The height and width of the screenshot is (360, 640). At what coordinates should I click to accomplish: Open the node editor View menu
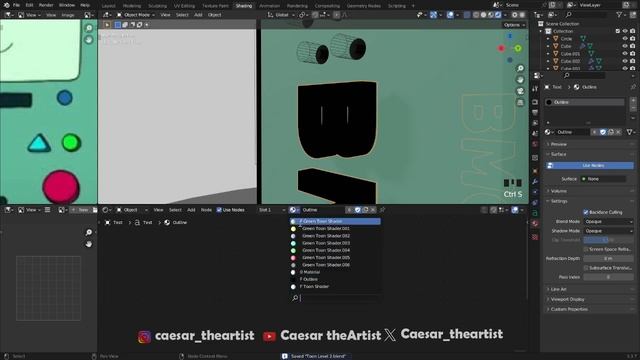pyautogui.click(x=158, y=210)
